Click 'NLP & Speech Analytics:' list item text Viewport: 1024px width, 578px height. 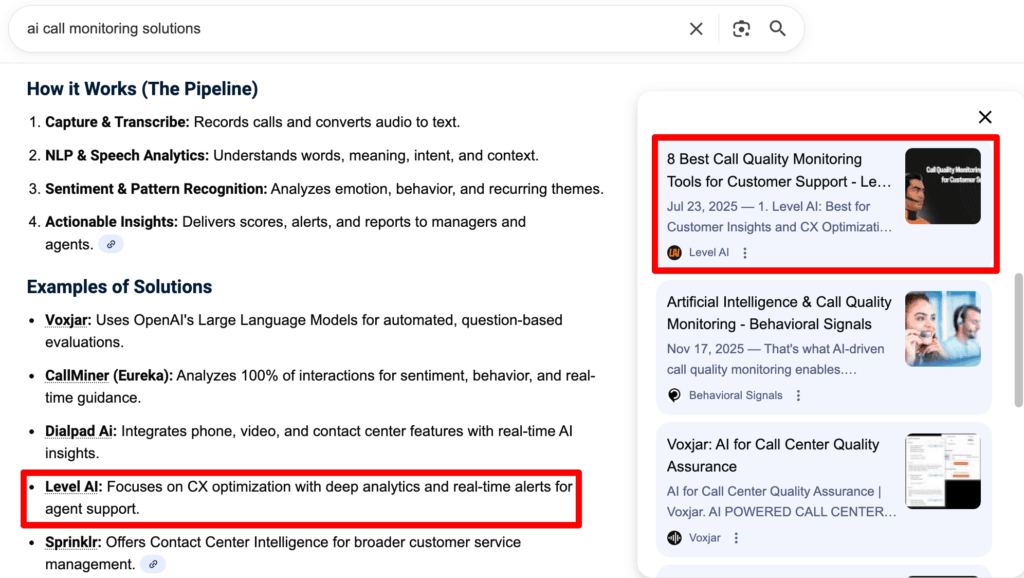click(292, 155)
